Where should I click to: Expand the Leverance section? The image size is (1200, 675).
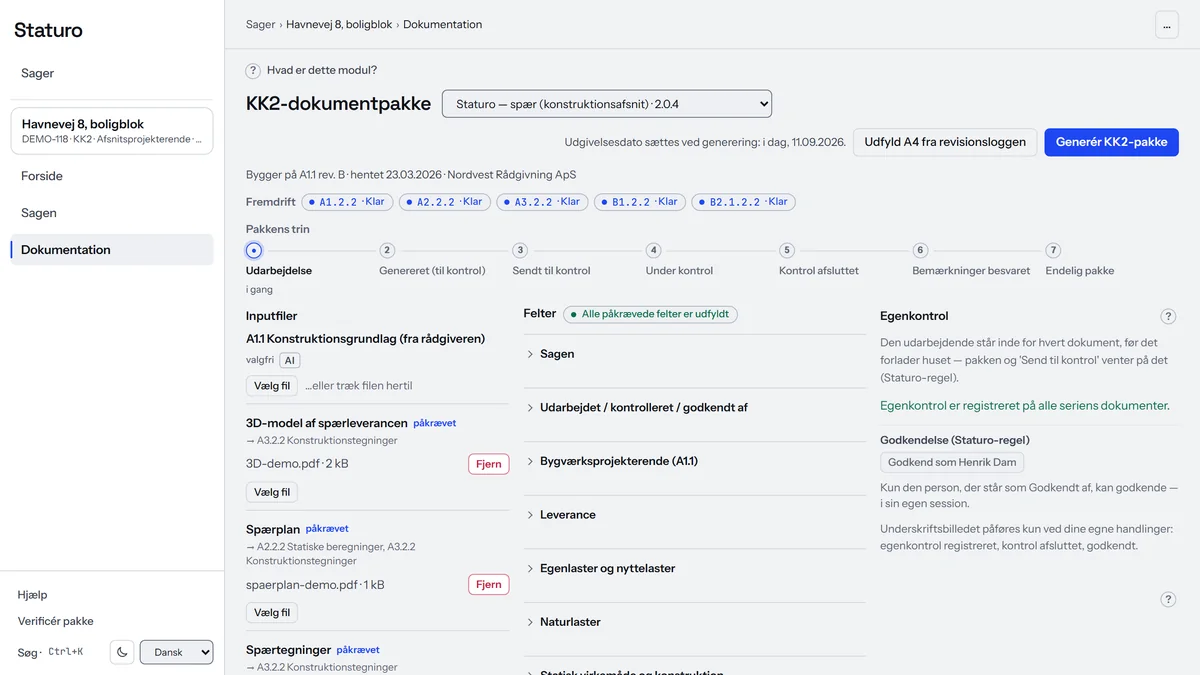(695, 515)
